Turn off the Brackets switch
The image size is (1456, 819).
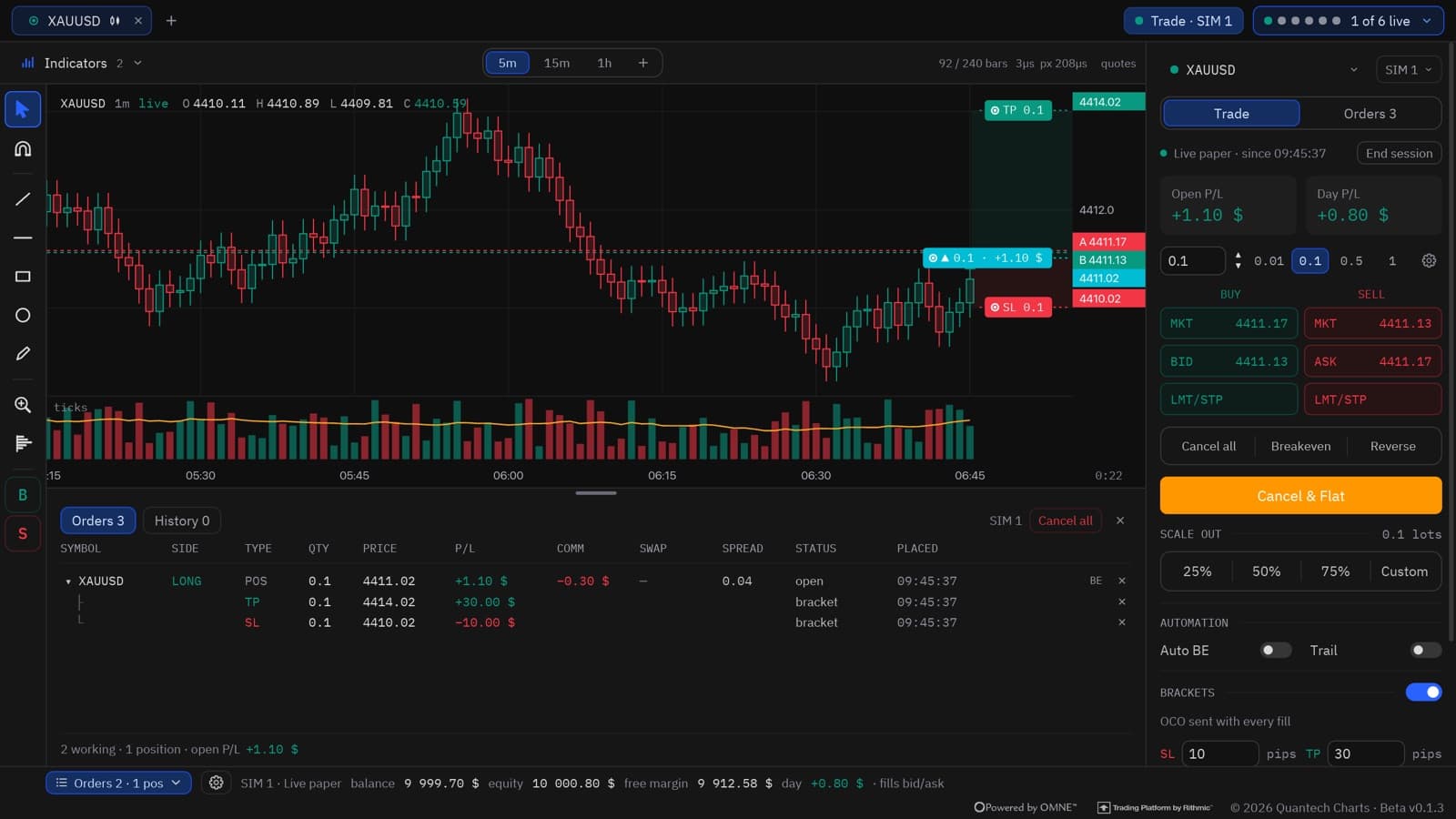[1423, 693]
